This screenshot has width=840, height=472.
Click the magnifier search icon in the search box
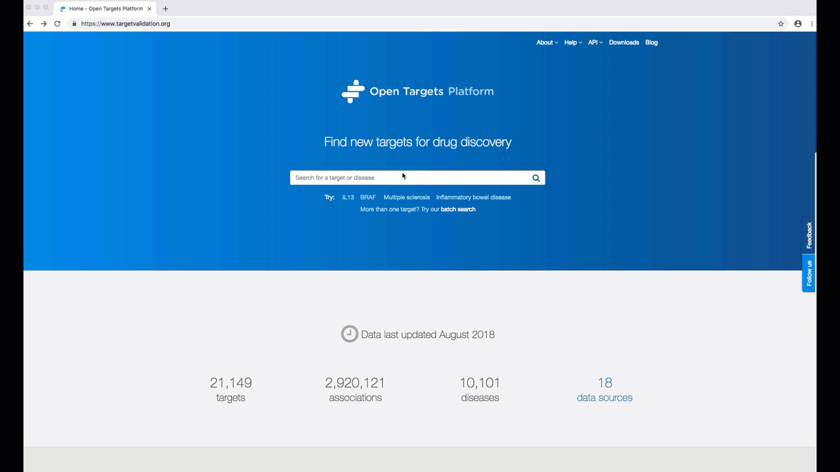coord(536,178)
